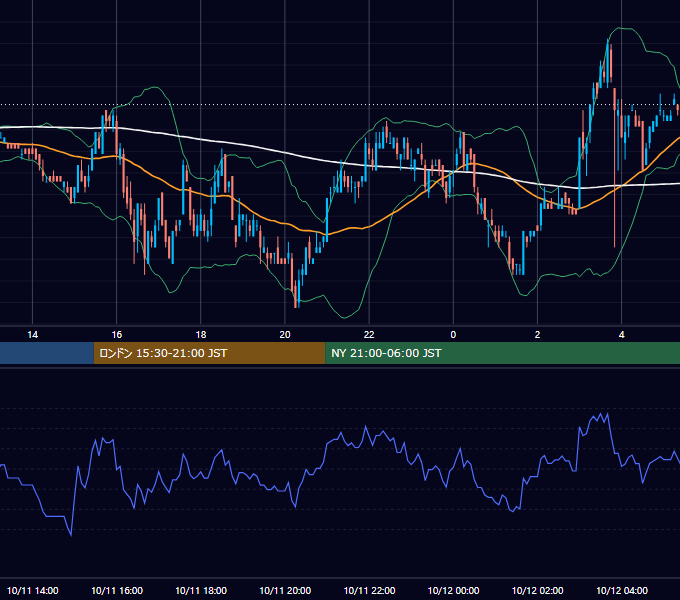Click the 10/11 16:00 time label
680x600 pixels.
tap(117, 590)
